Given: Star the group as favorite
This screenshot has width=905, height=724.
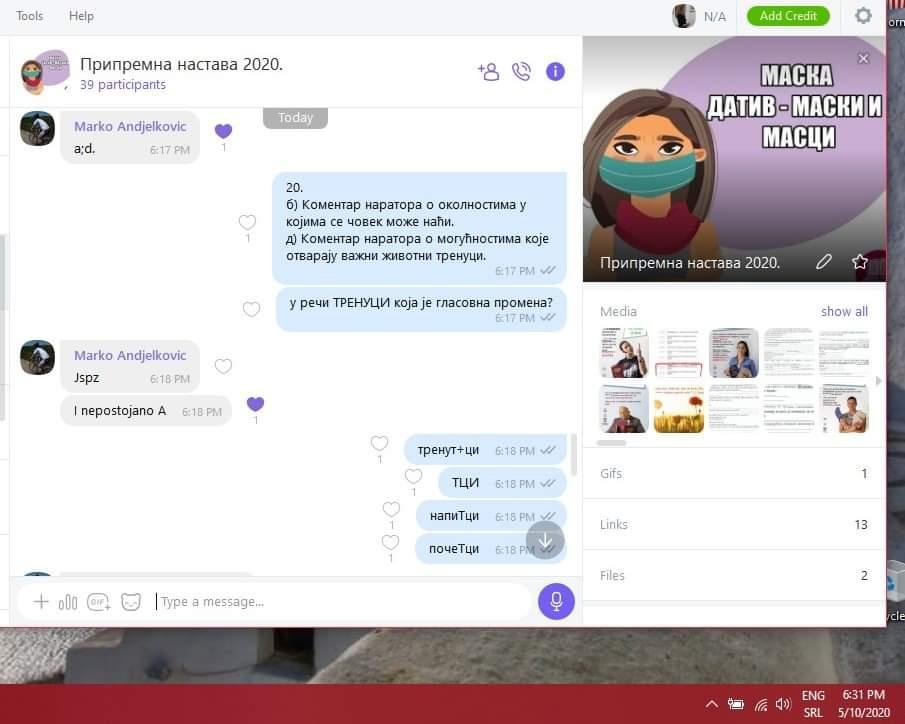Looking at the screenshot, I should click(x=859, y=262).
